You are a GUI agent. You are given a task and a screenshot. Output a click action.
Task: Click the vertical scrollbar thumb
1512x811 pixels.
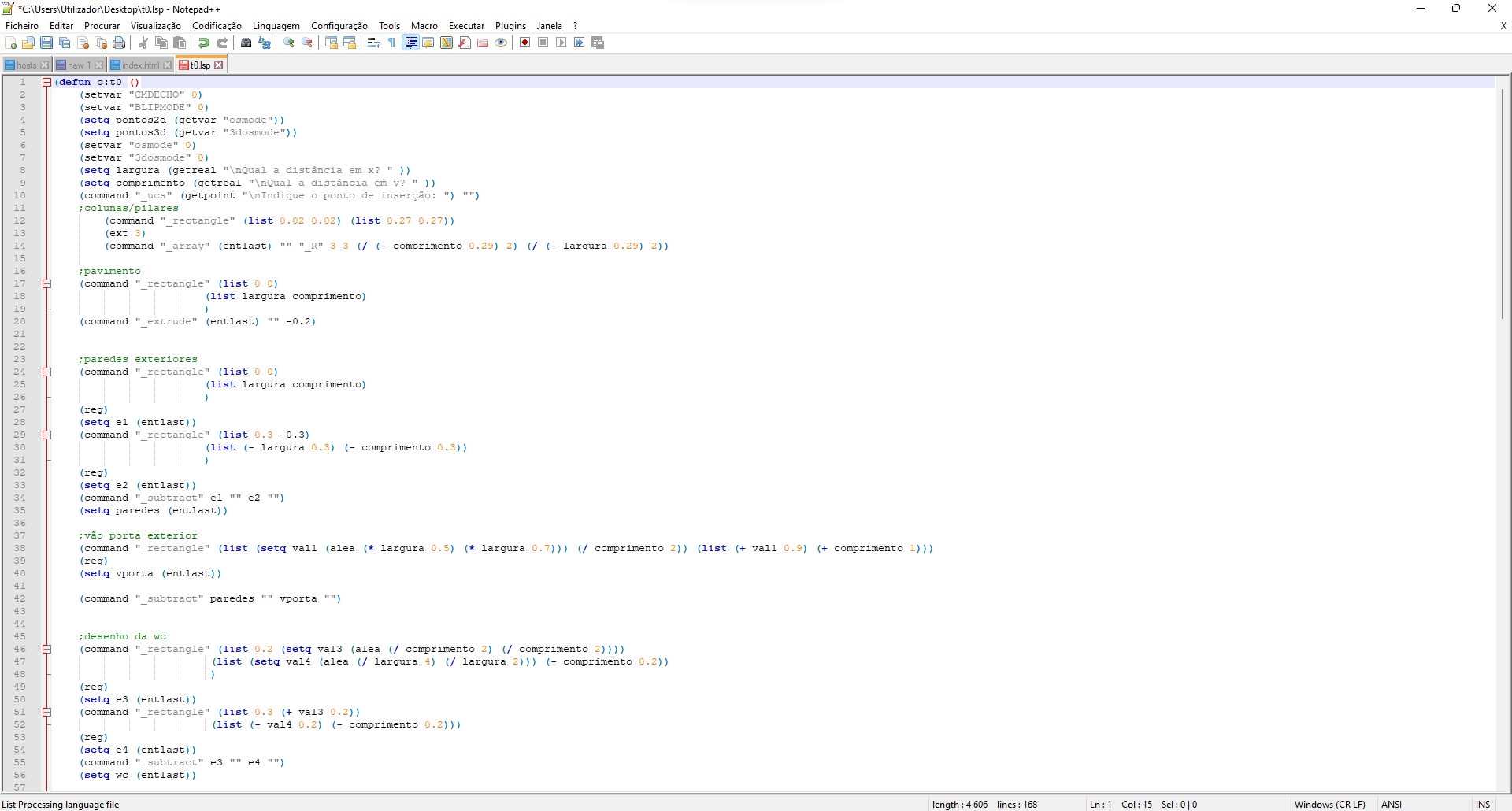pyautogui.click(x=1503, y=204)
